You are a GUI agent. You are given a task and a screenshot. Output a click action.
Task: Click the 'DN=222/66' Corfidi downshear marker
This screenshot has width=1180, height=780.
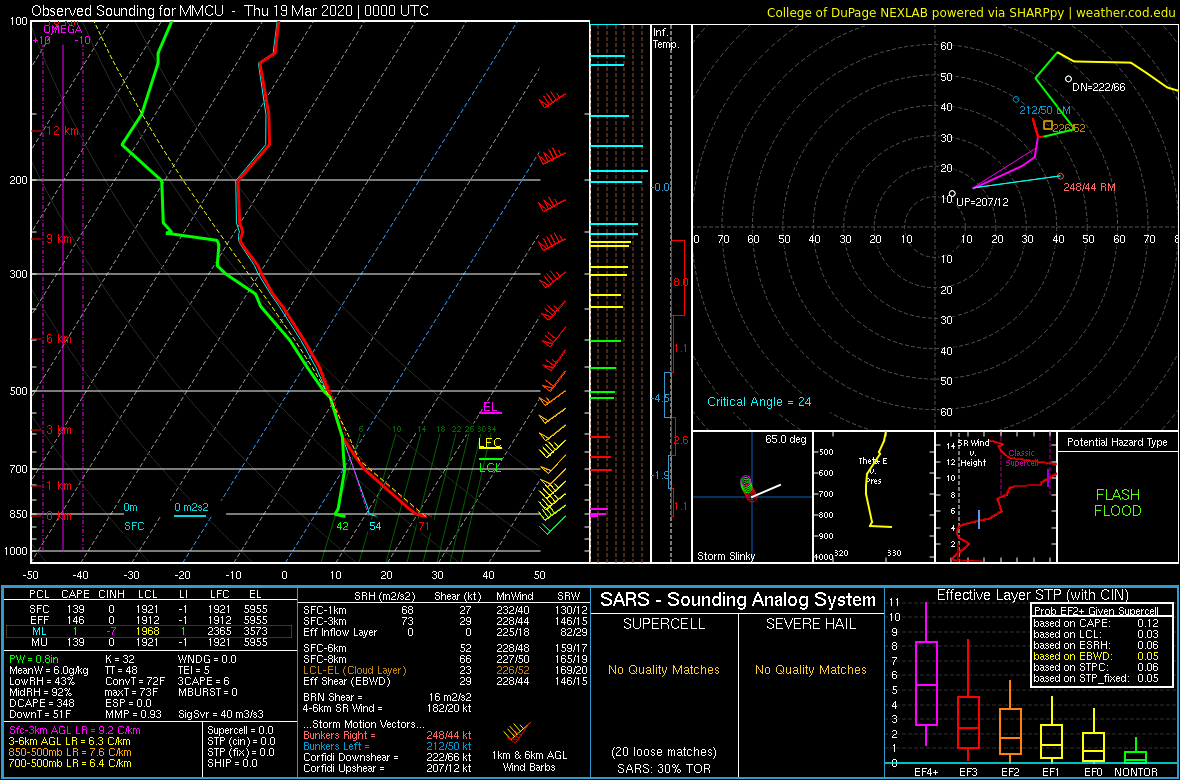click(x=1098, y=87)
